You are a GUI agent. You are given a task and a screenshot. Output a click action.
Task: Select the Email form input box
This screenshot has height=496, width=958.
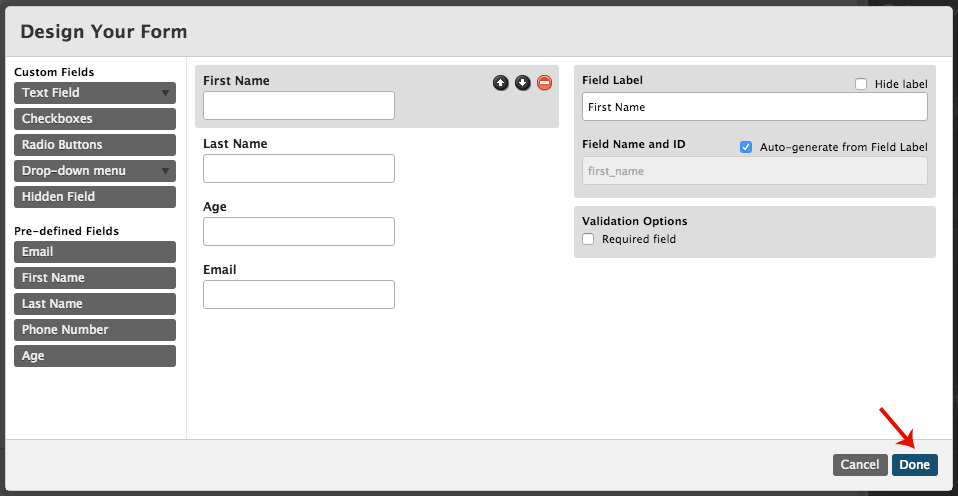click(x=299, y=294)
